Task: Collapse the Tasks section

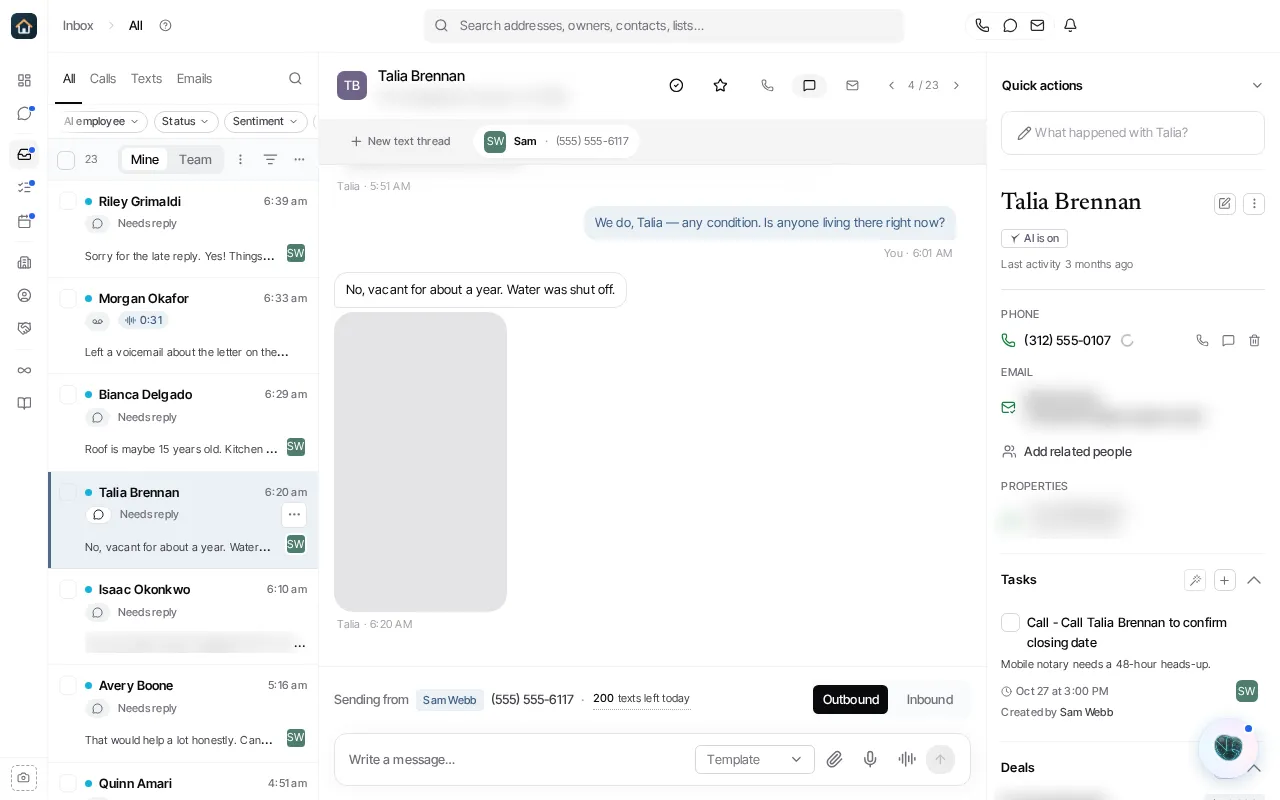Action: click(x=1254, y=580)
